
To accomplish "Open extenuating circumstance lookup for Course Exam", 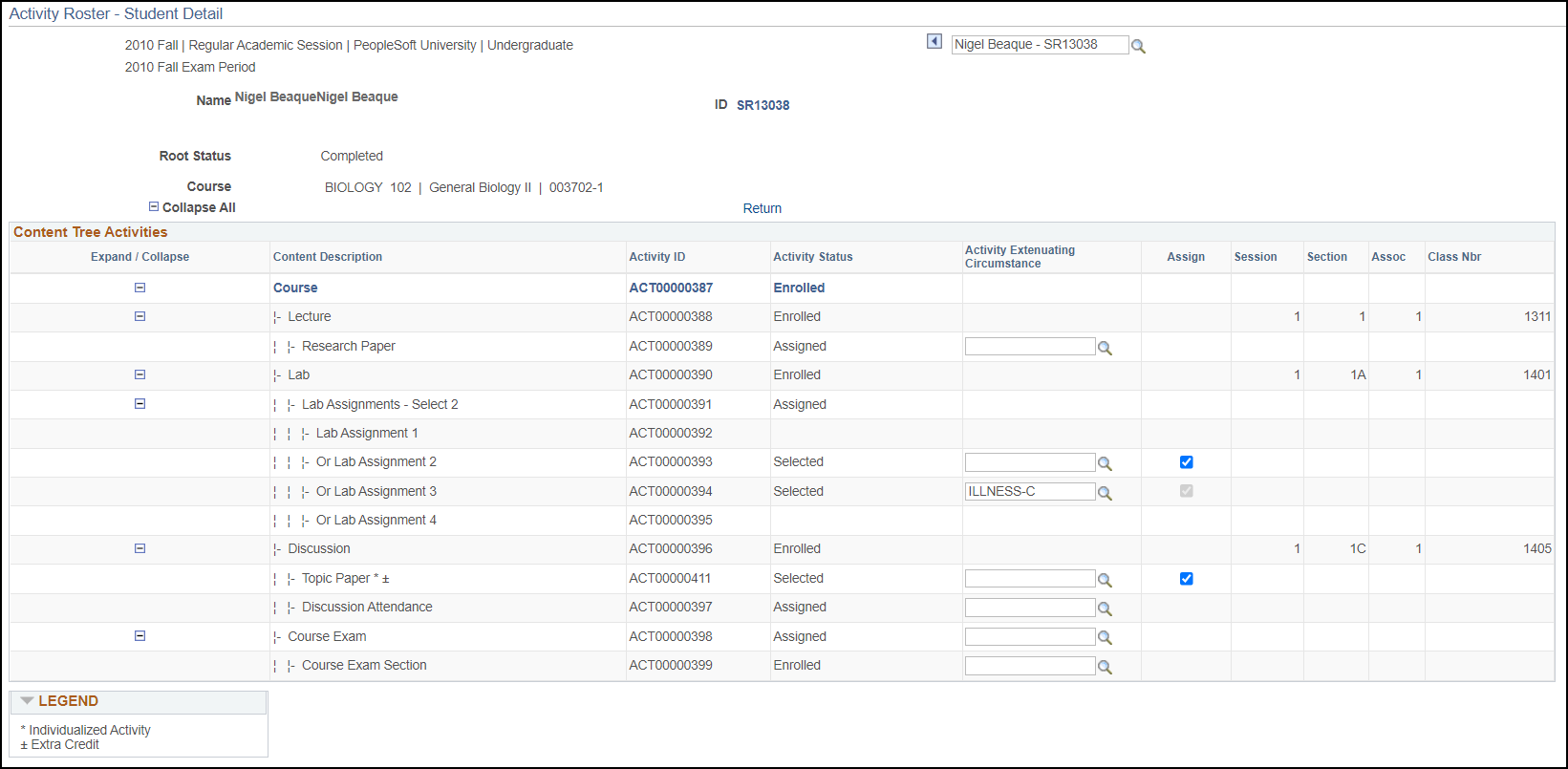I will click(1105, 638).
